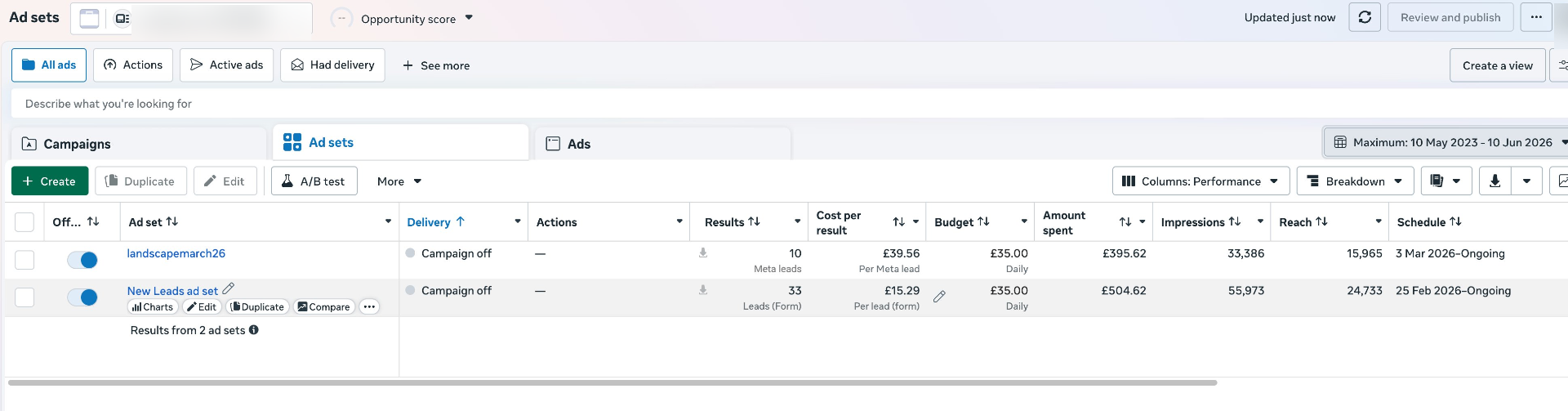Viewport: 1568px width, 411px height.
Task: Select the landscapemarch26 row checkbox
Action: point(24,260)
